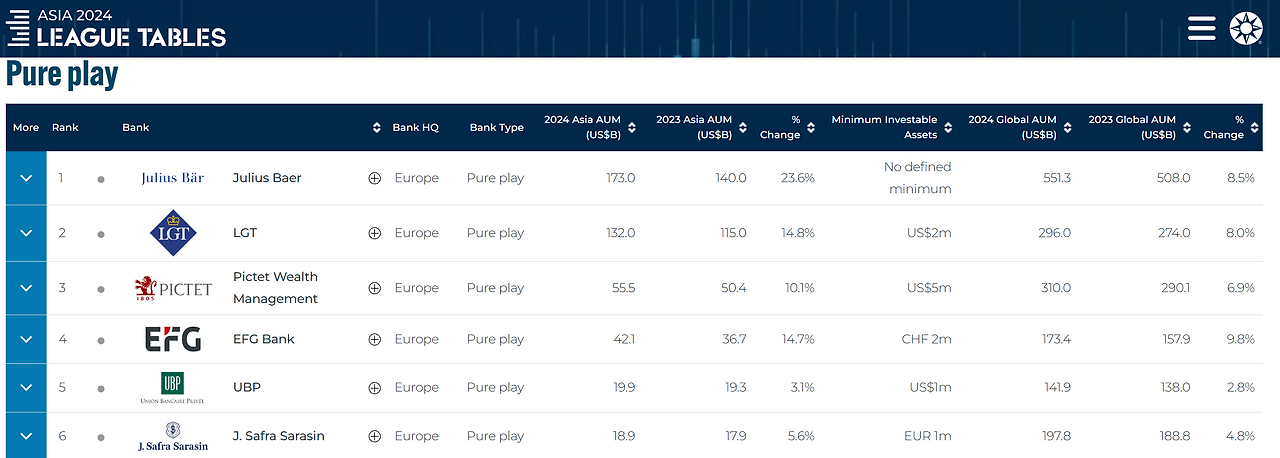1280x458 pixels.
Task: Open the J. Safra Sarasin bank name
Action: tap(279, 436)
